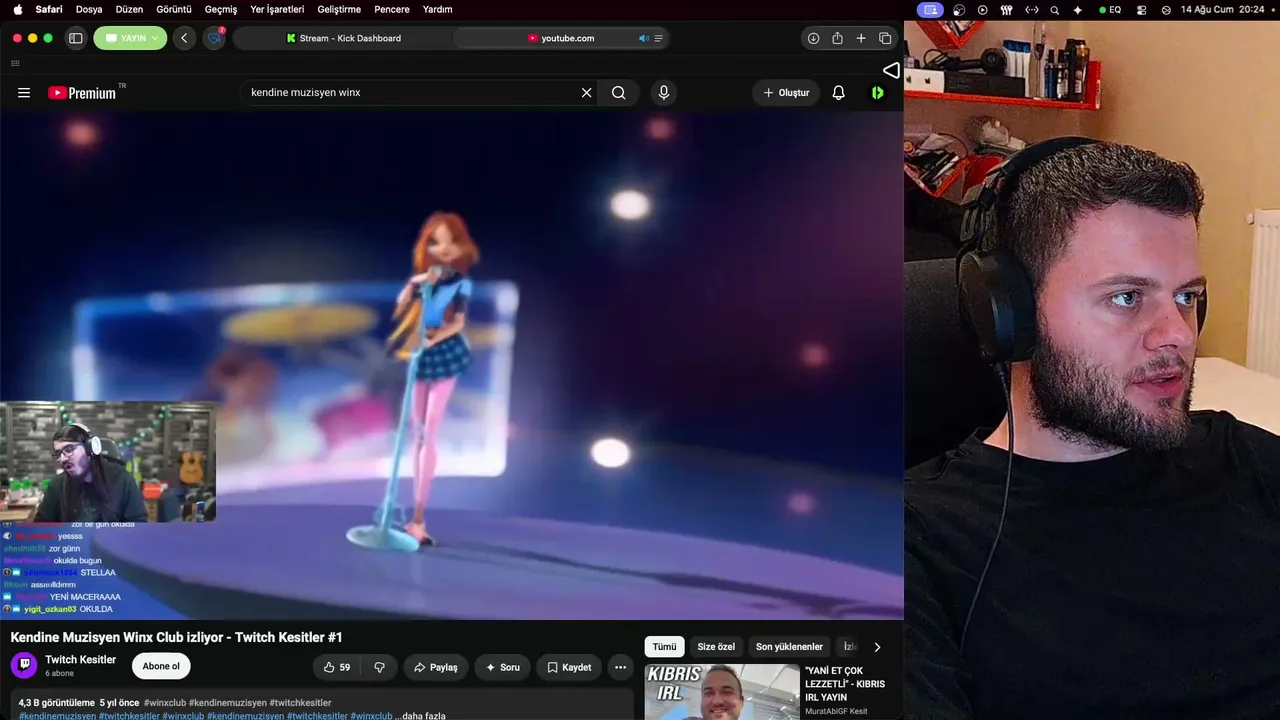
Task: Open YouTube notifications bell
Action: (x=839, y=93)
